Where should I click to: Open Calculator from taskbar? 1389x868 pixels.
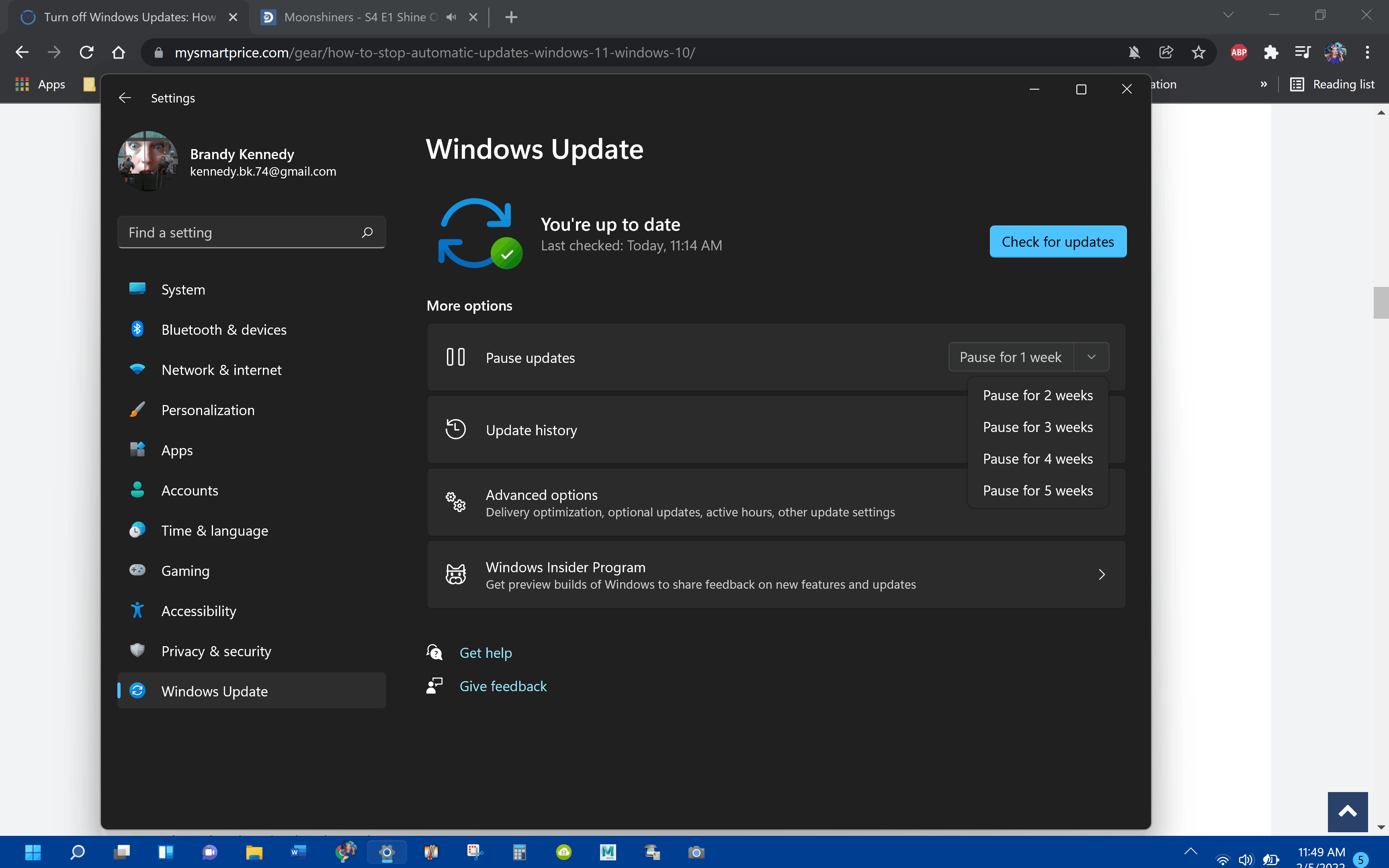coord(519,852)
